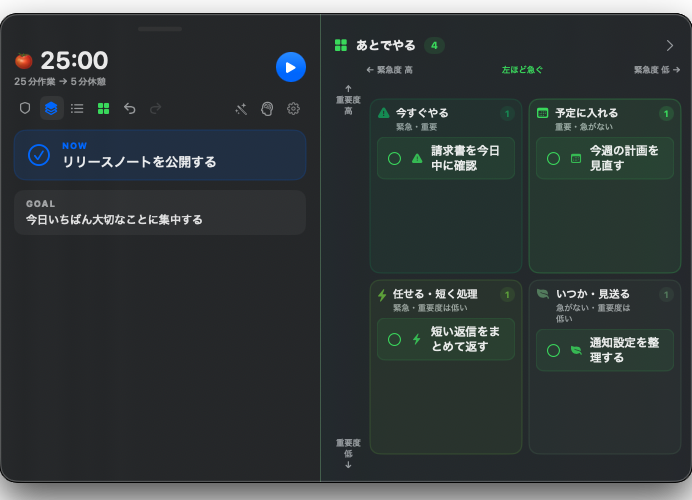Click the magic wand icon
Viewport: 692px width, 500px height.
click(241, 109)
